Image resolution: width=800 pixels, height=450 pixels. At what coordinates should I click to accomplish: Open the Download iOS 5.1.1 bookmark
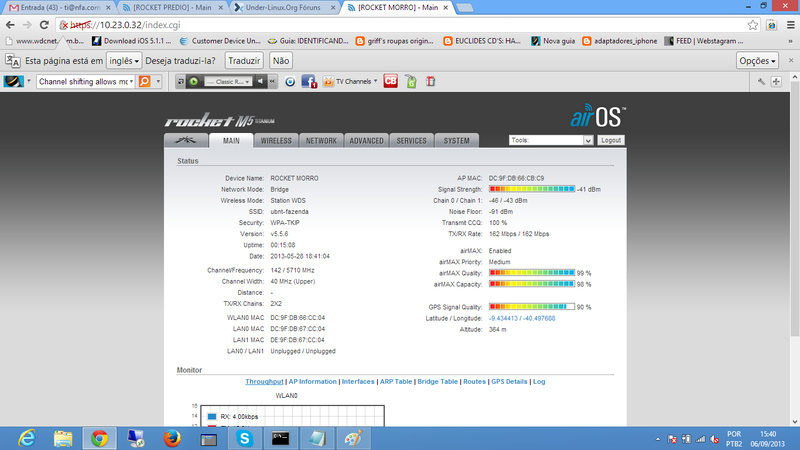tap(132, 41)
